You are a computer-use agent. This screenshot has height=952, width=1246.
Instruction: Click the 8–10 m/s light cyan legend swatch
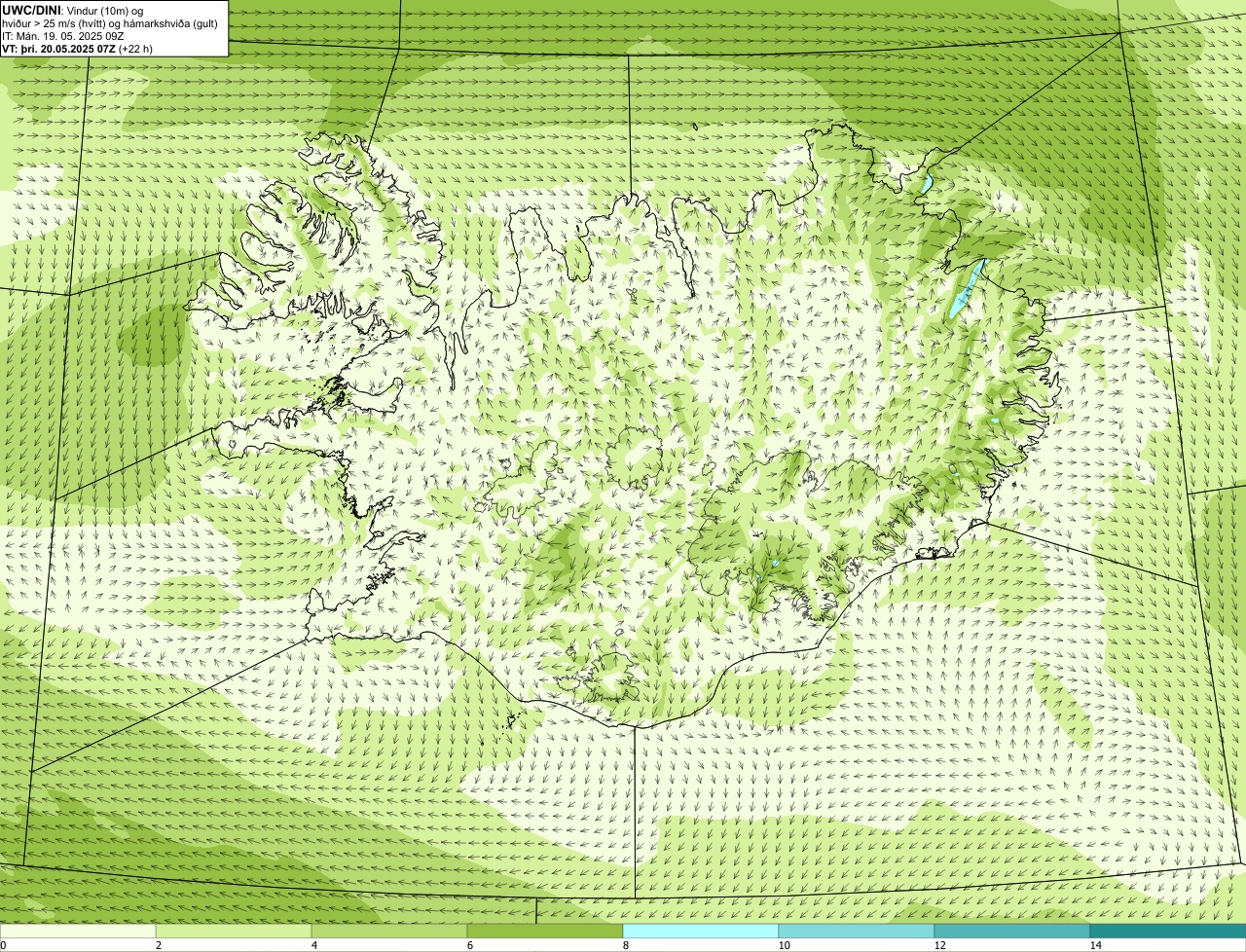pos(701,931)
